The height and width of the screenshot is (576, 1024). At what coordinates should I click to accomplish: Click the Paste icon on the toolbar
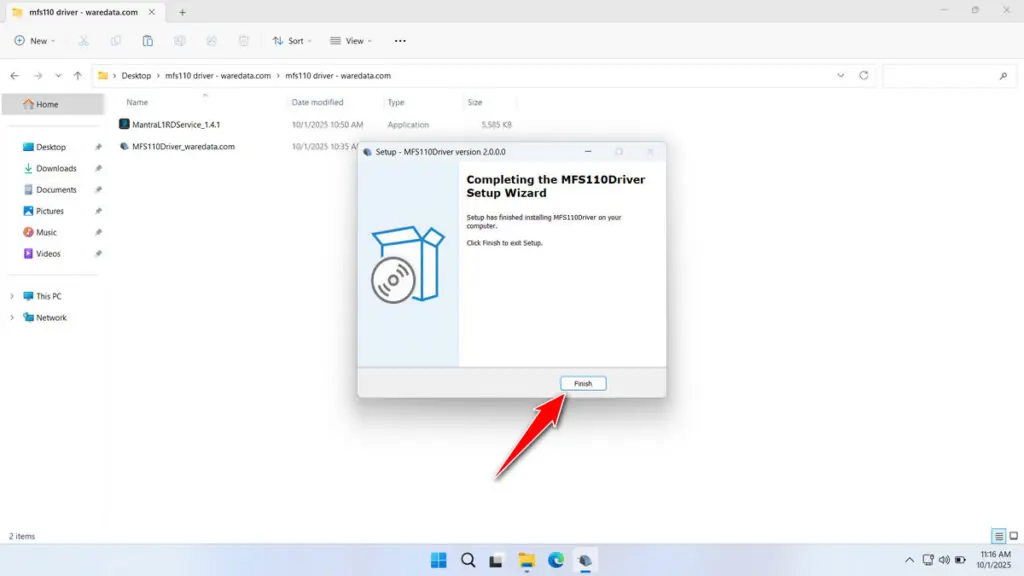pos(147,41)
